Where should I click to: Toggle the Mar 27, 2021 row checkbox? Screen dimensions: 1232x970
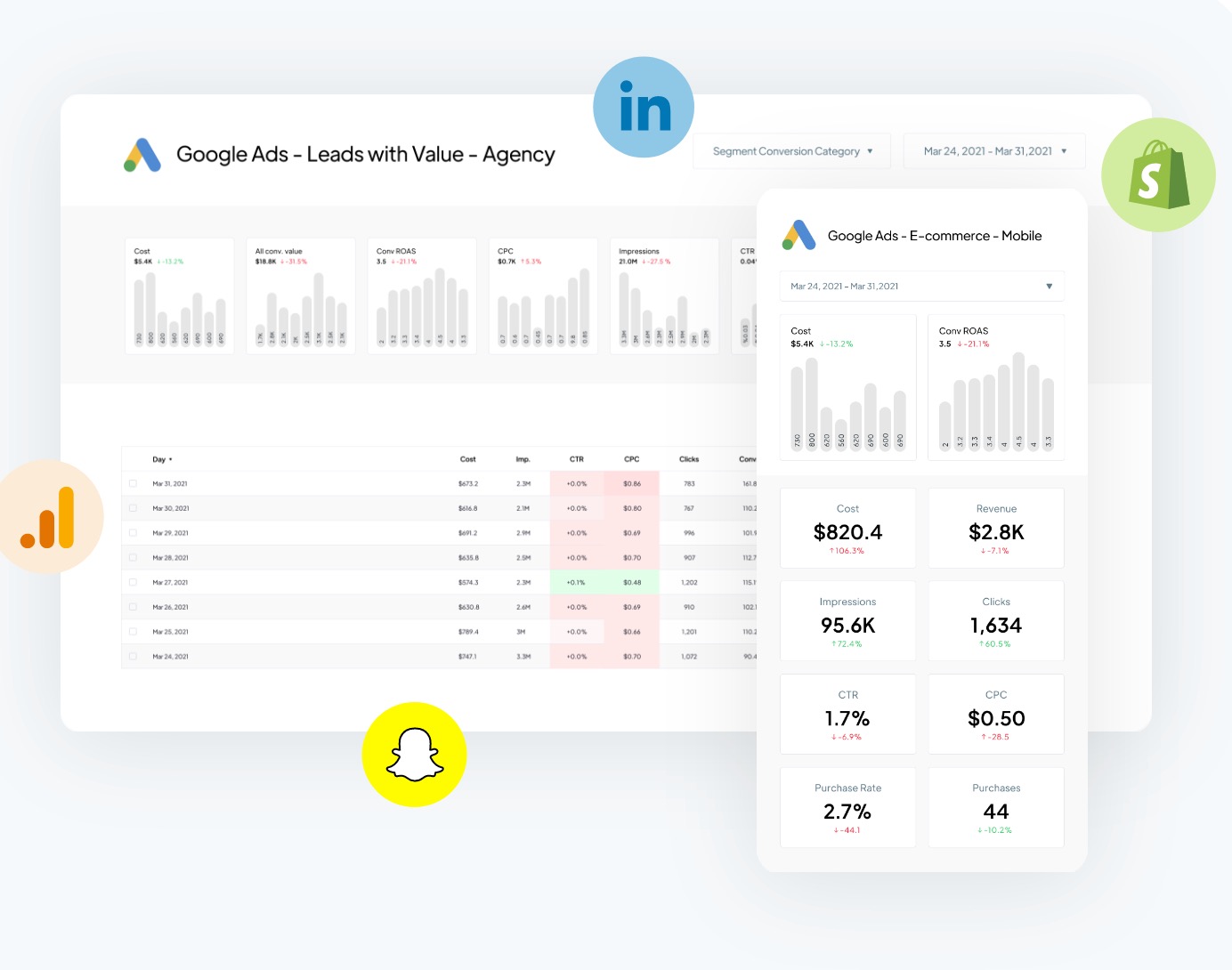point(133,582)
